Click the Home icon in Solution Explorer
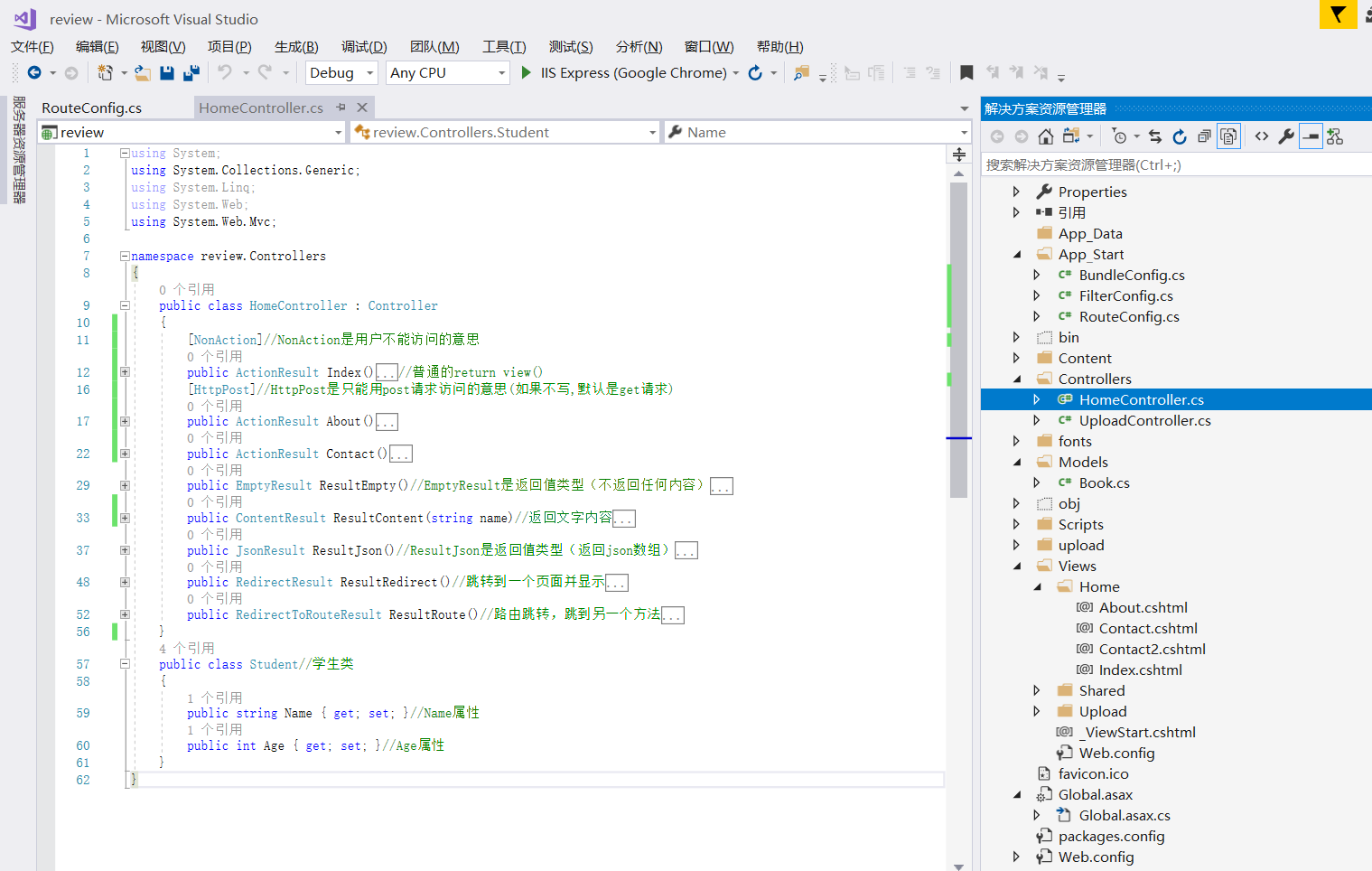 pyautogui.click(x=1046, y=136)
